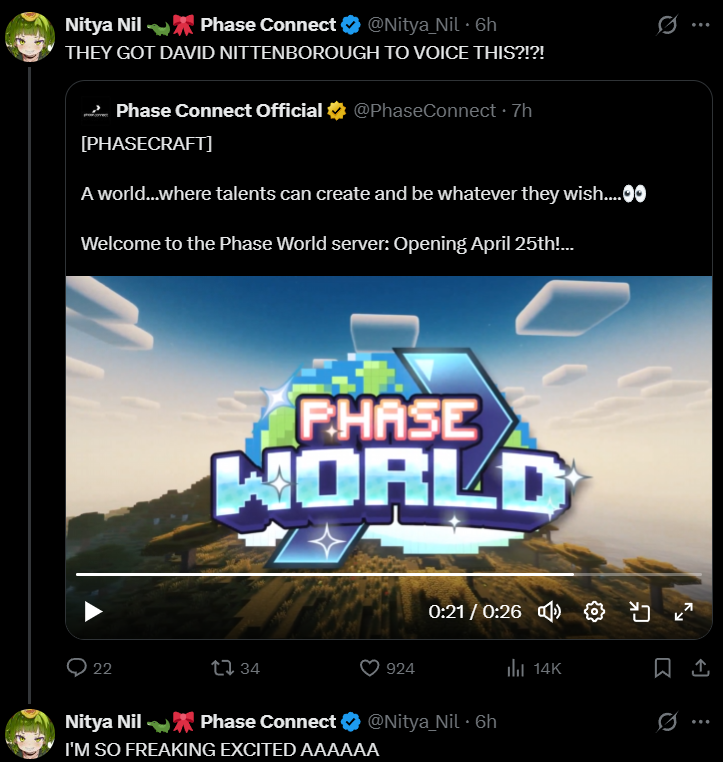Like the tweet with 924 likes
The height and width of the screenshot is (762, 723).
pos(387,668)
